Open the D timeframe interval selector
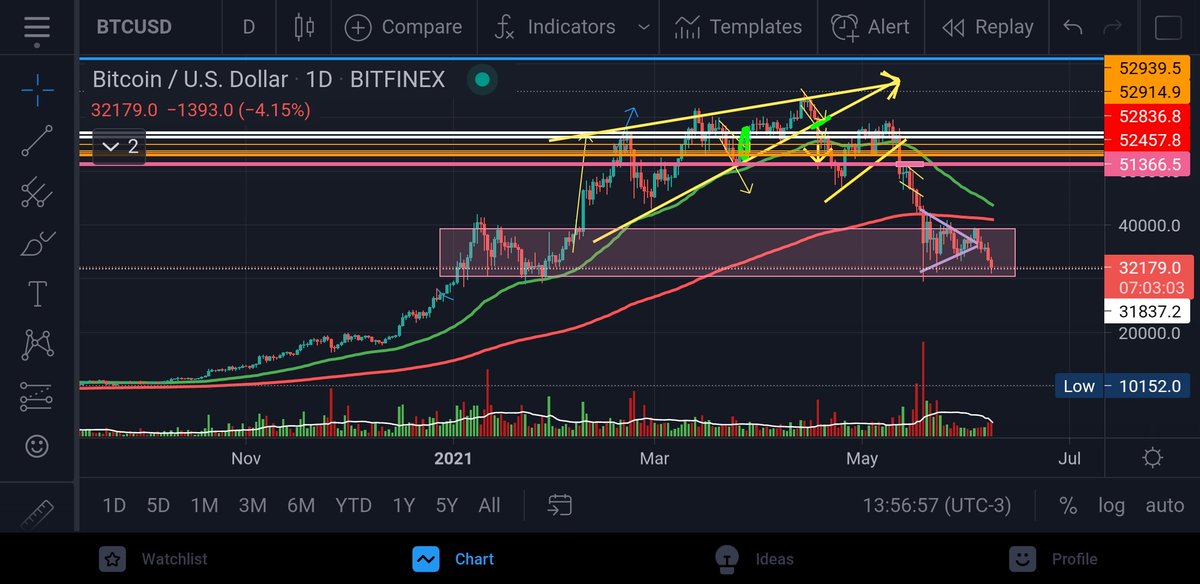This screenshot has height=584, width=1200. coord(248,27)
